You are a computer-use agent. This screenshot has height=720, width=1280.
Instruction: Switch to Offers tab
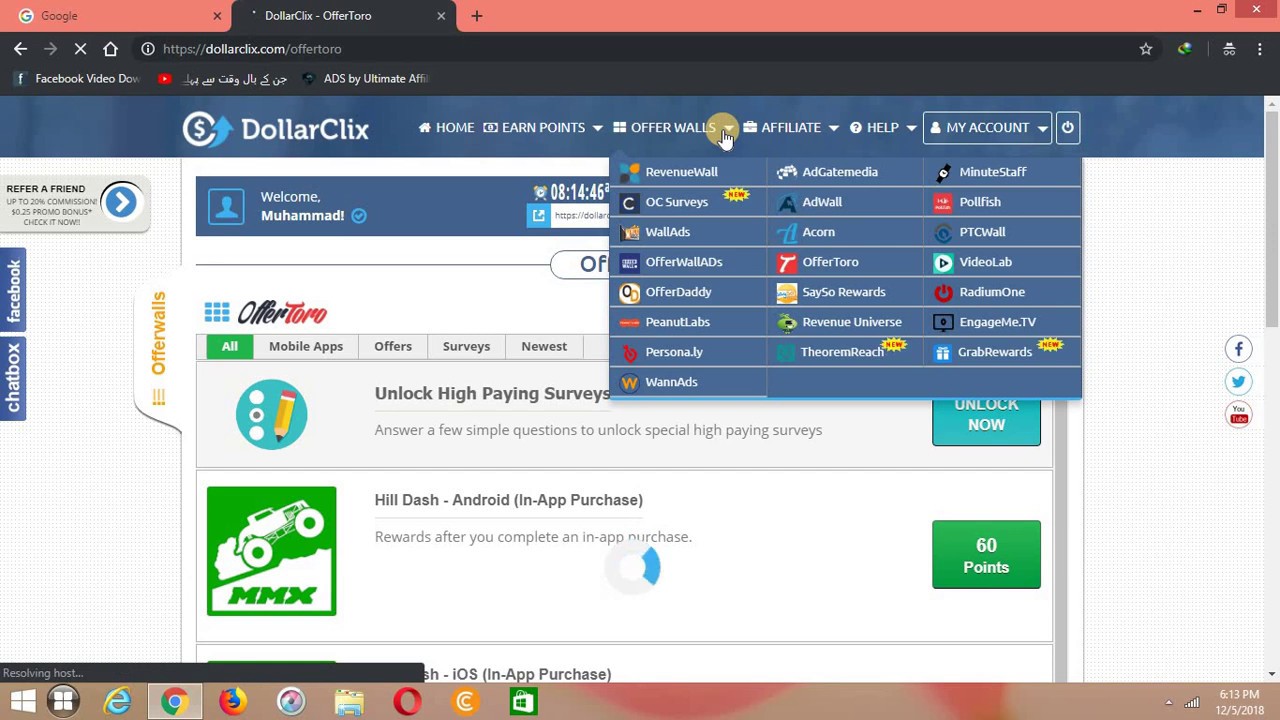coord(393,346)
